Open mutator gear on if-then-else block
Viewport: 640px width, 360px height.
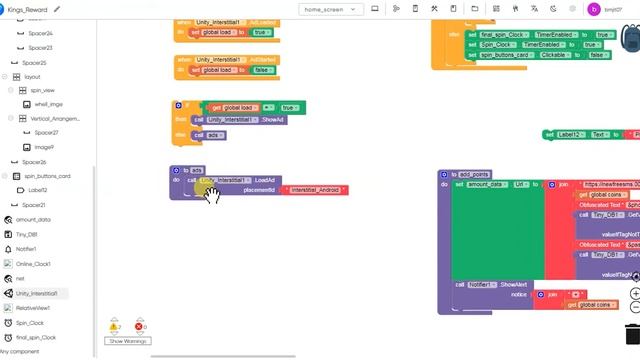click(x=178, y=105)
